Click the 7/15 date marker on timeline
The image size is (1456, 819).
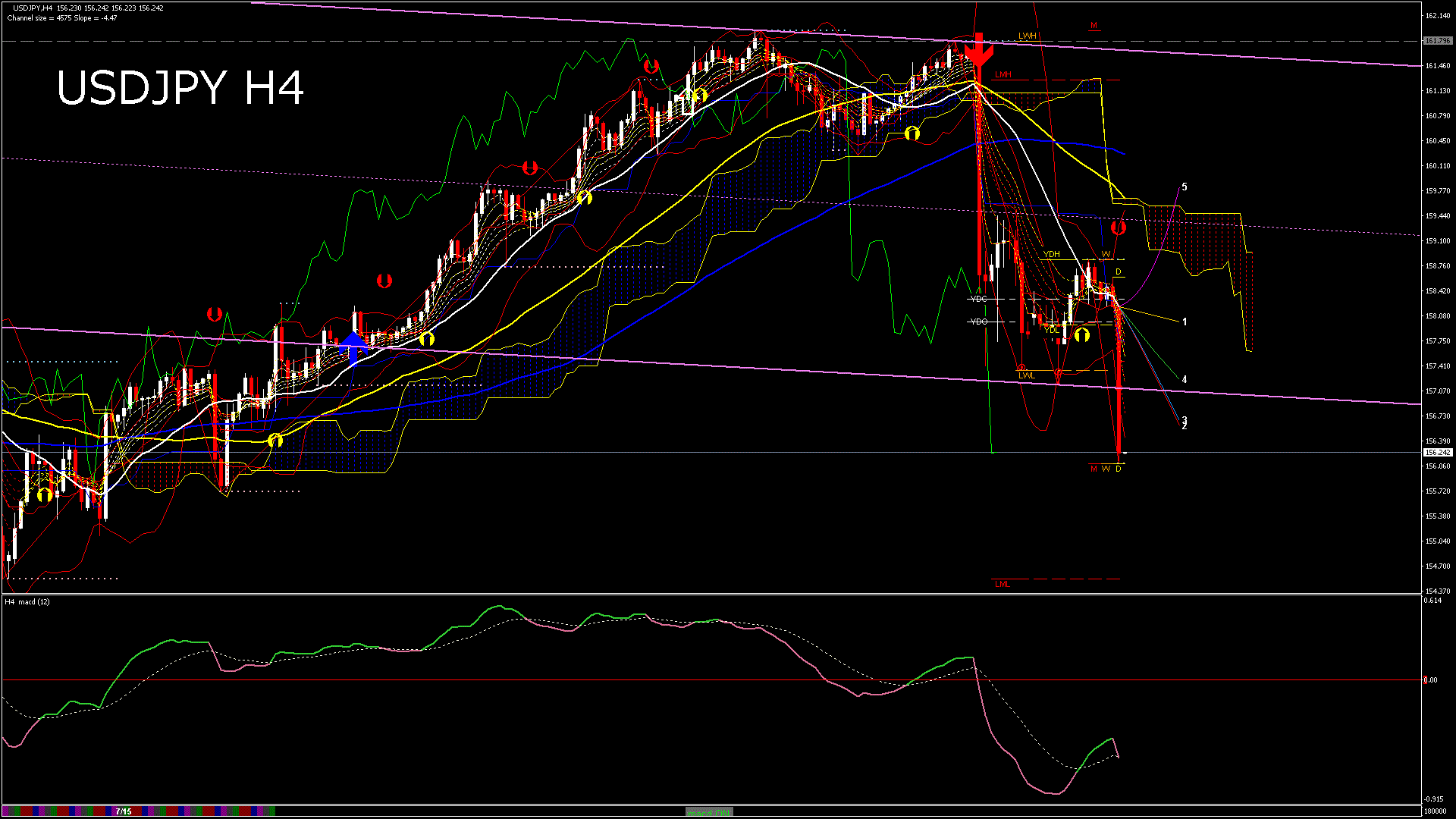[x=124, y=811]
